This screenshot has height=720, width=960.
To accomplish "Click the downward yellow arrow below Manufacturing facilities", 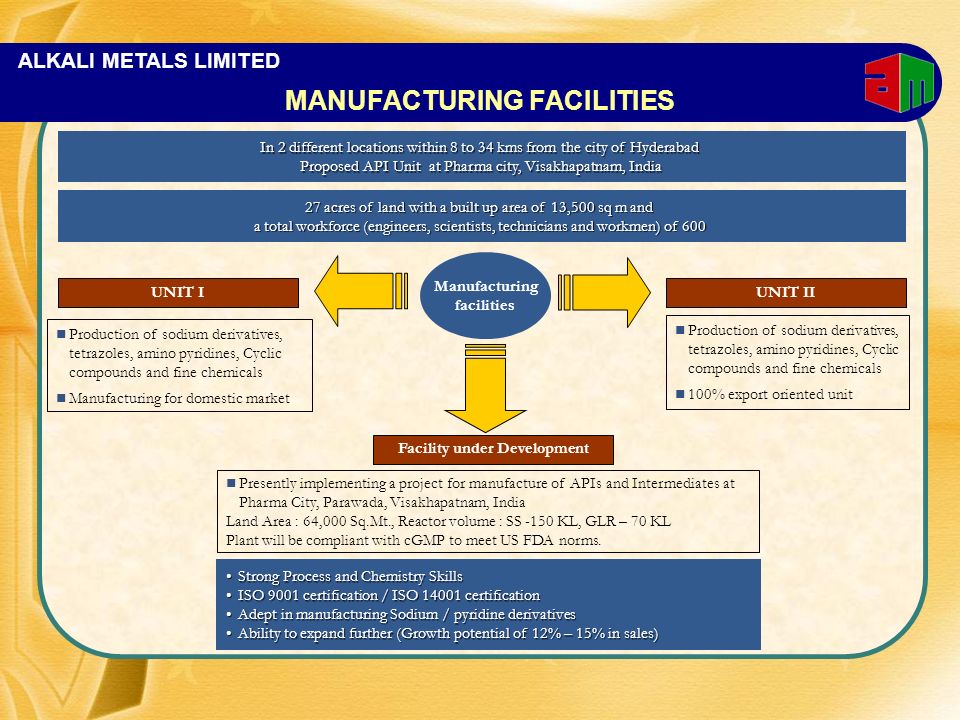I will coord(485,388).
